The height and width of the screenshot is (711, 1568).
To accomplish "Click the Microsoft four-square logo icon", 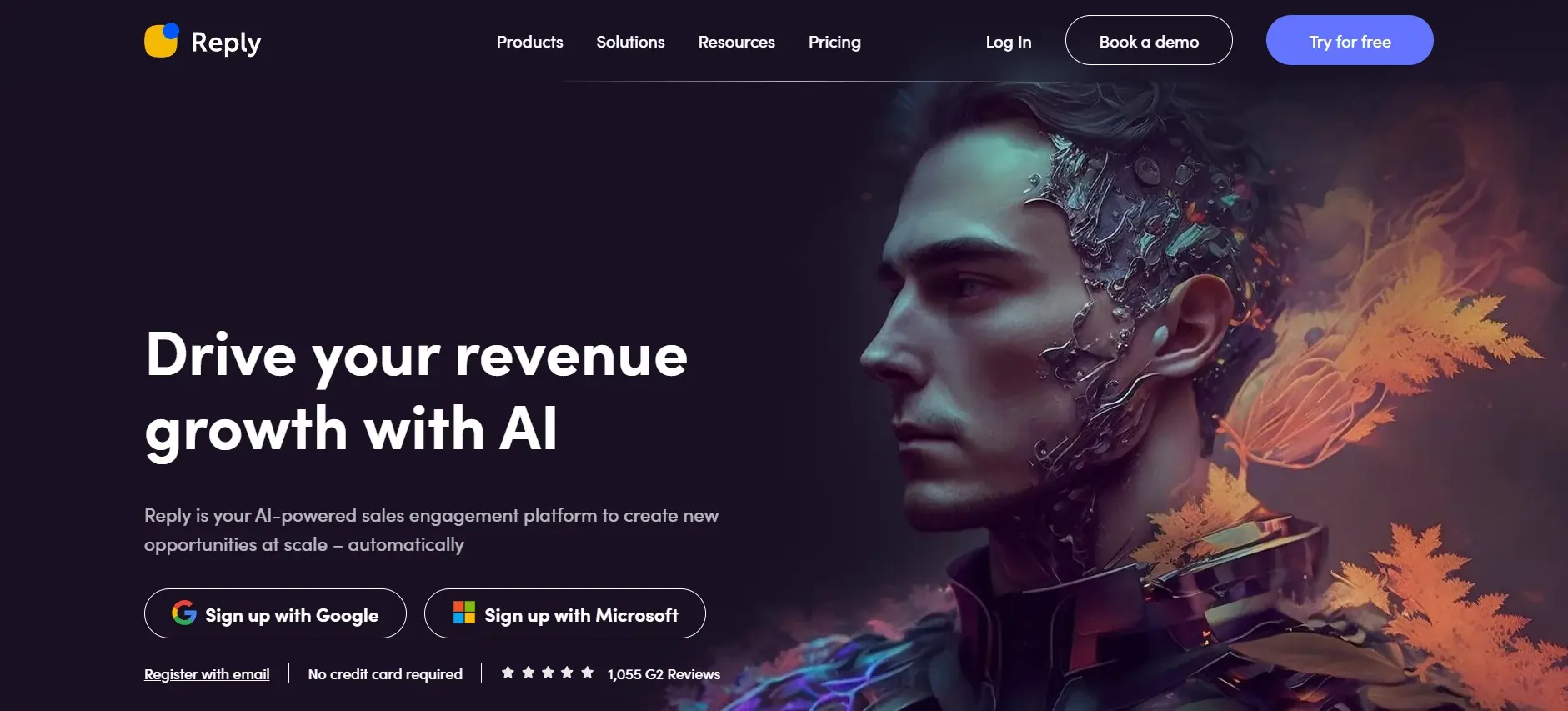I will [x=463, y=613].
